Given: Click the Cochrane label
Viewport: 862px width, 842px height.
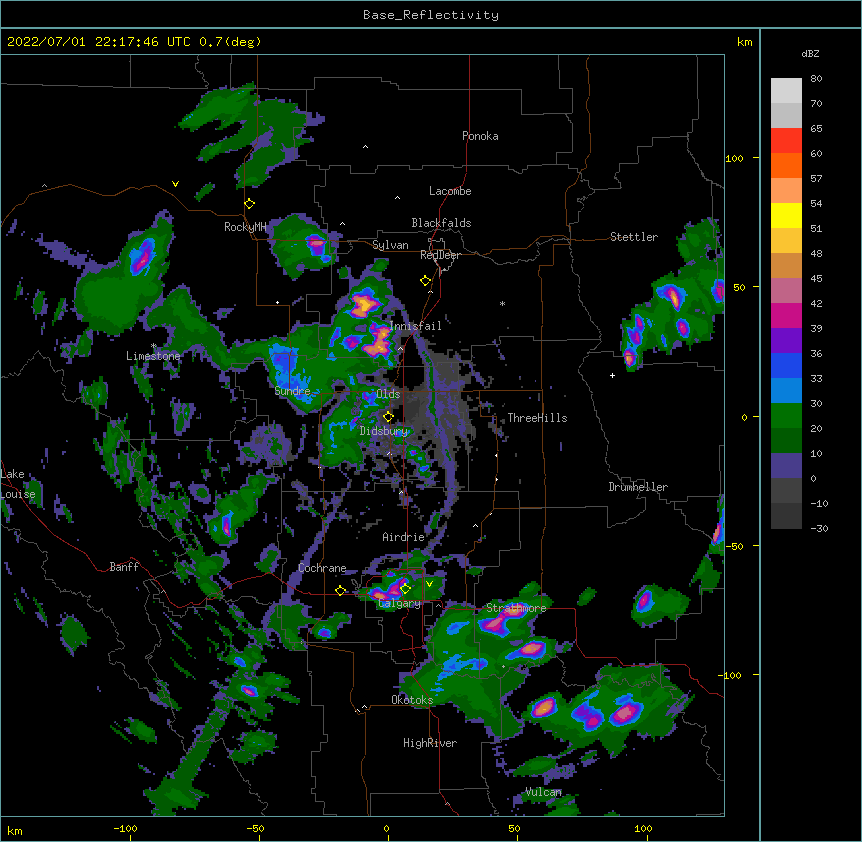Looking at the screenshot, I should 322,568.
